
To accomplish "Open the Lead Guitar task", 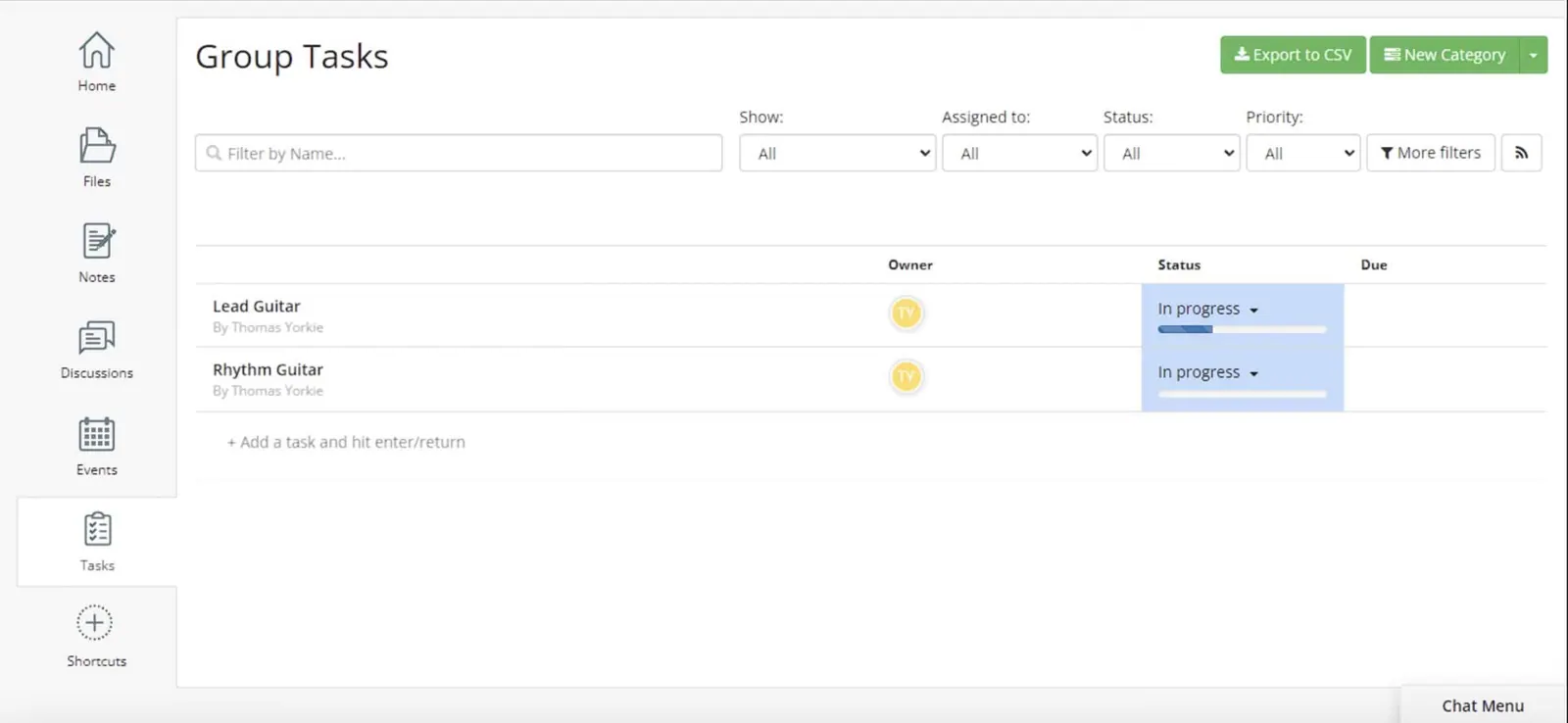I will [257, 307].
